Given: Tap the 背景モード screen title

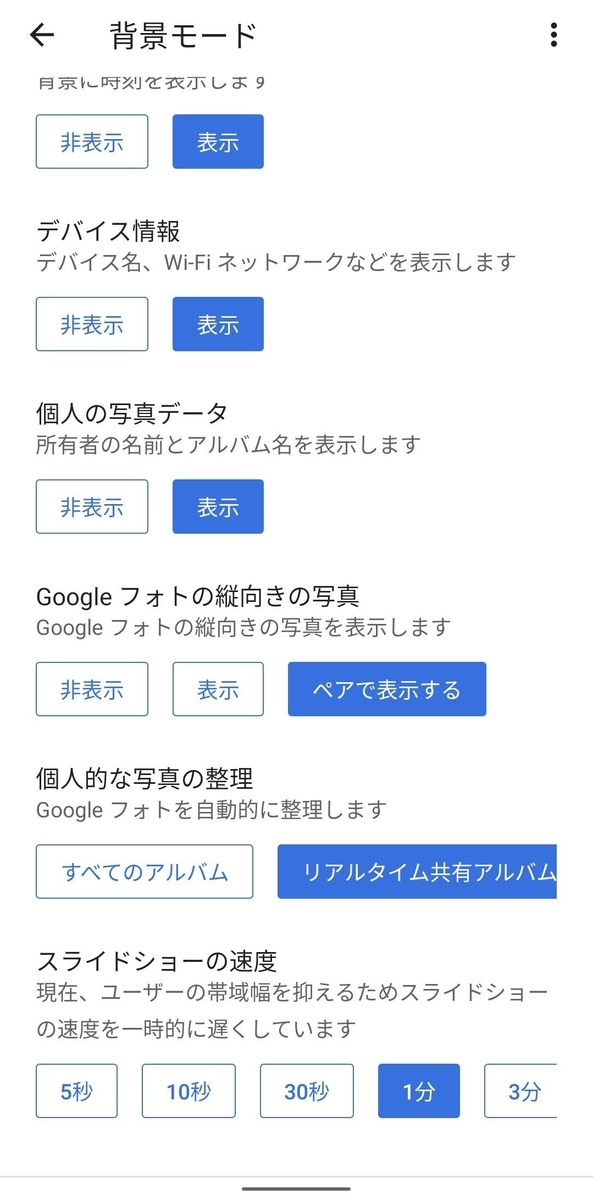Looking at the screenshot, I should (x=182, y=33).
